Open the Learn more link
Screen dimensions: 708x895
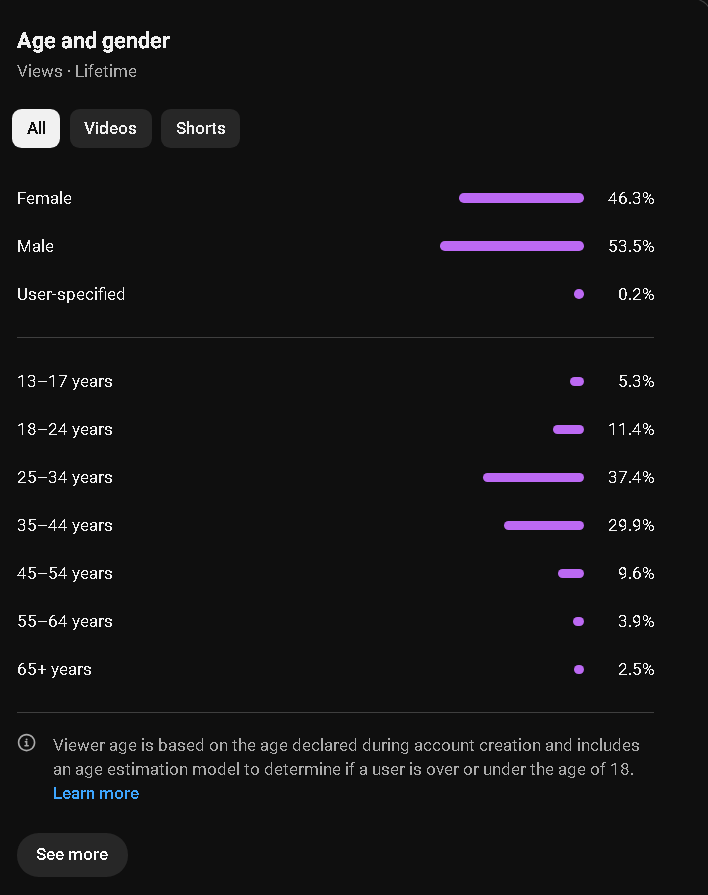(96, 793)
